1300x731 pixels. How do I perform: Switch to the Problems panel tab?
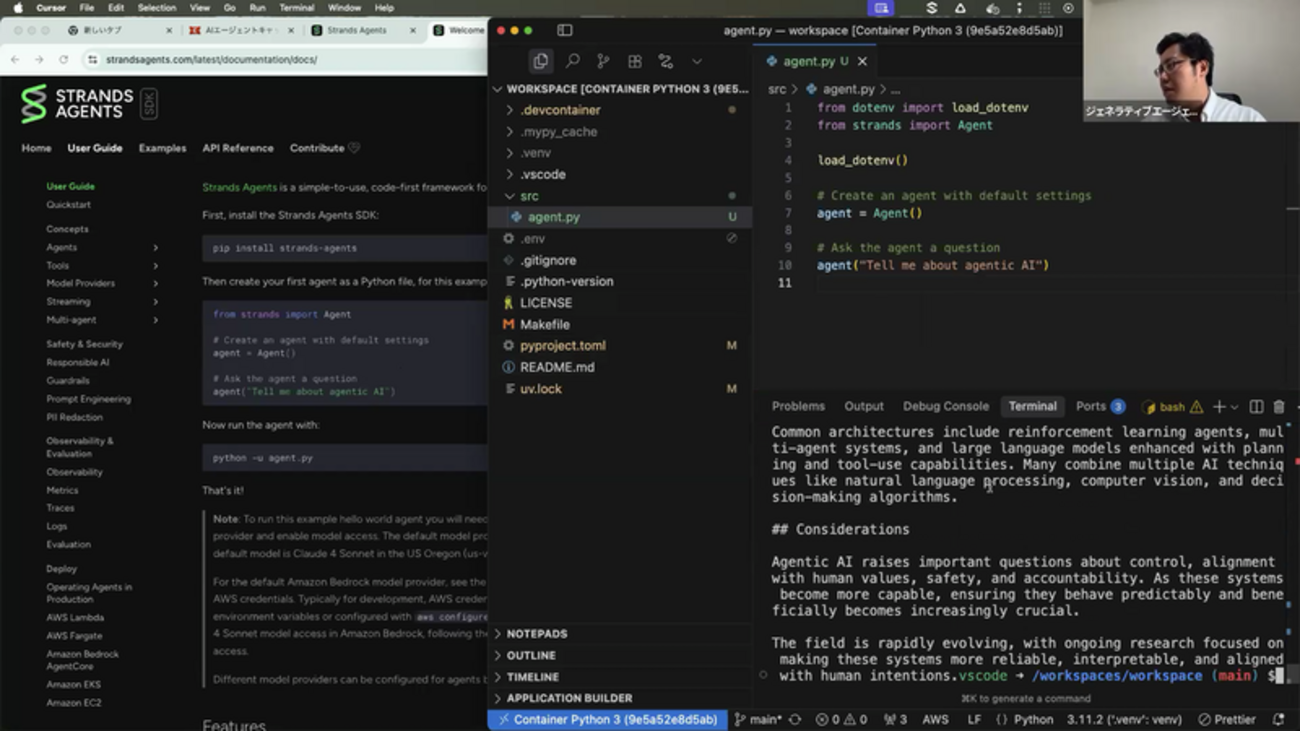[x=798, y=406]
